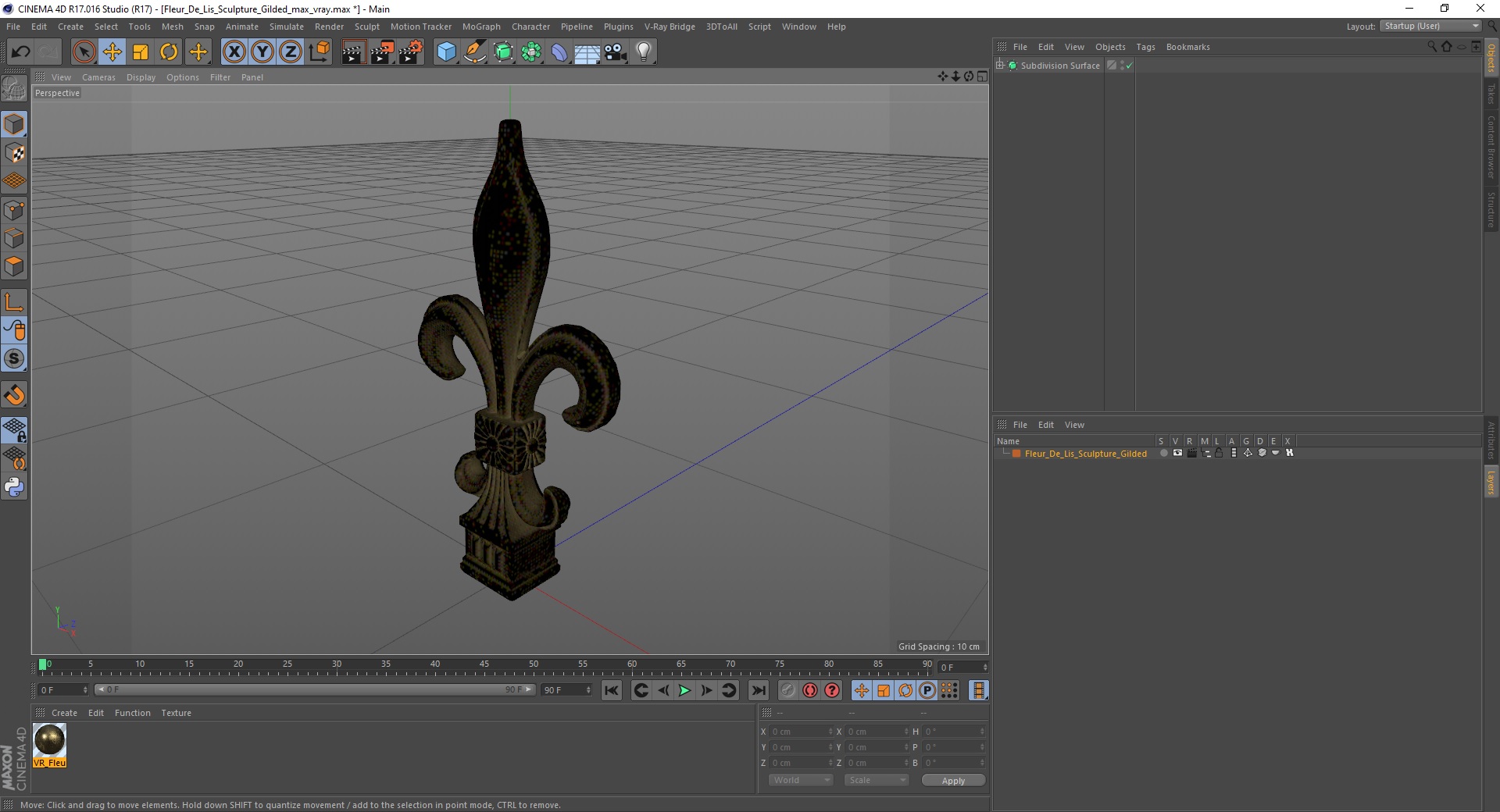Render to Picture Viewer
The image size is (1500, 812).
(382, 52)
